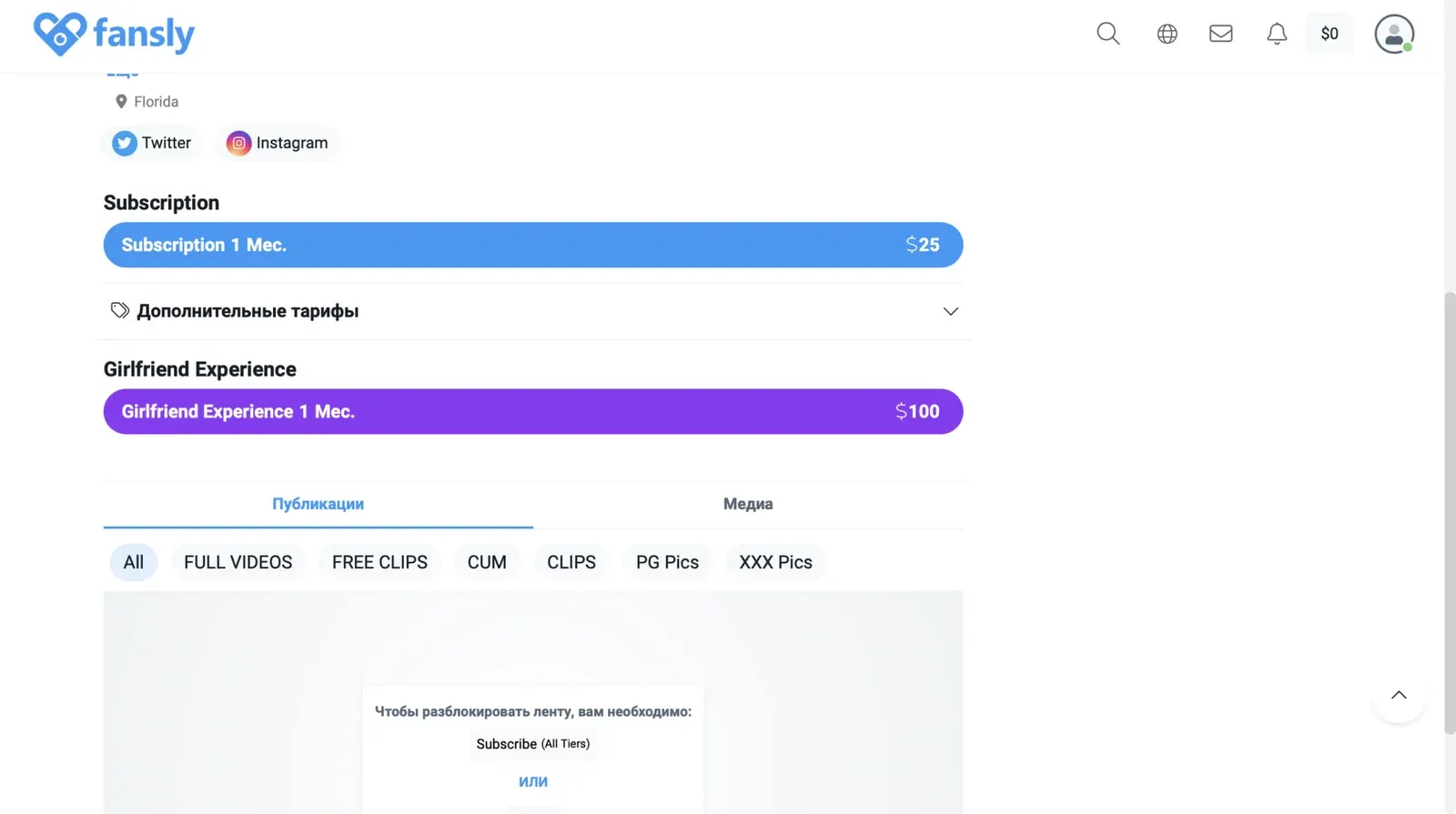Select the FREE CLIPS filter chip
Screen dimensions: 1456x814
coord(379,562)
